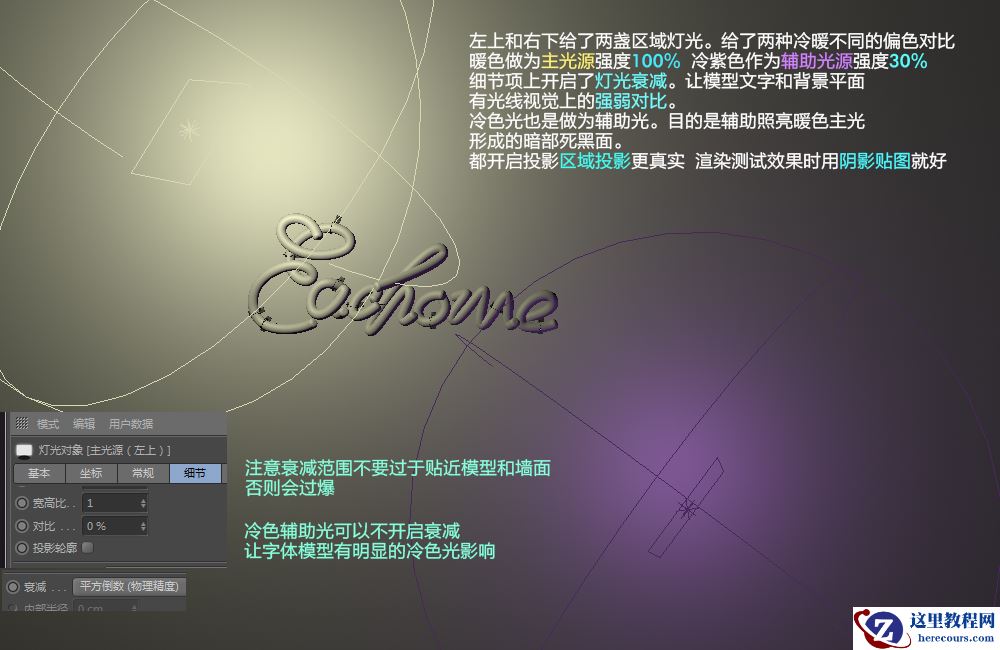Click the circle icon beside 内部半径
1000x650 pixels.
pos(14,608)
